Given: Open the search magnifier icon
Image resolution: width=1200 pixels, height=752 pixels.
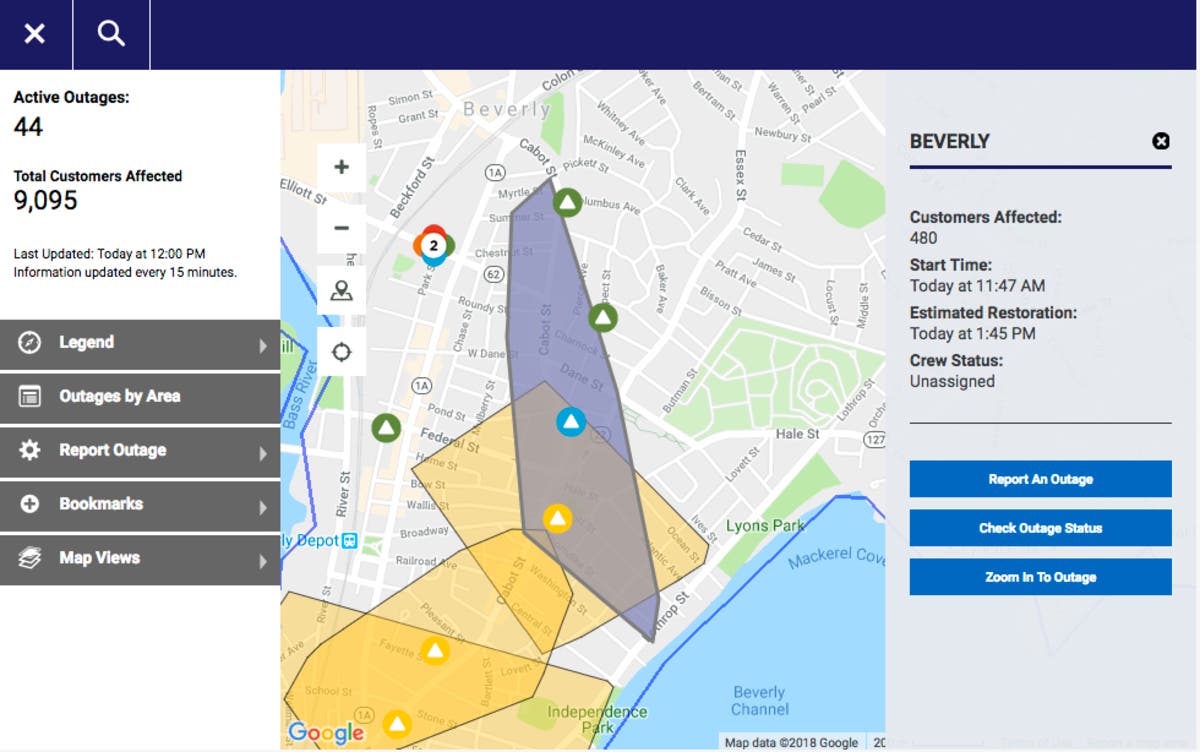Looking at the screenshot, I should click(111, 34).
